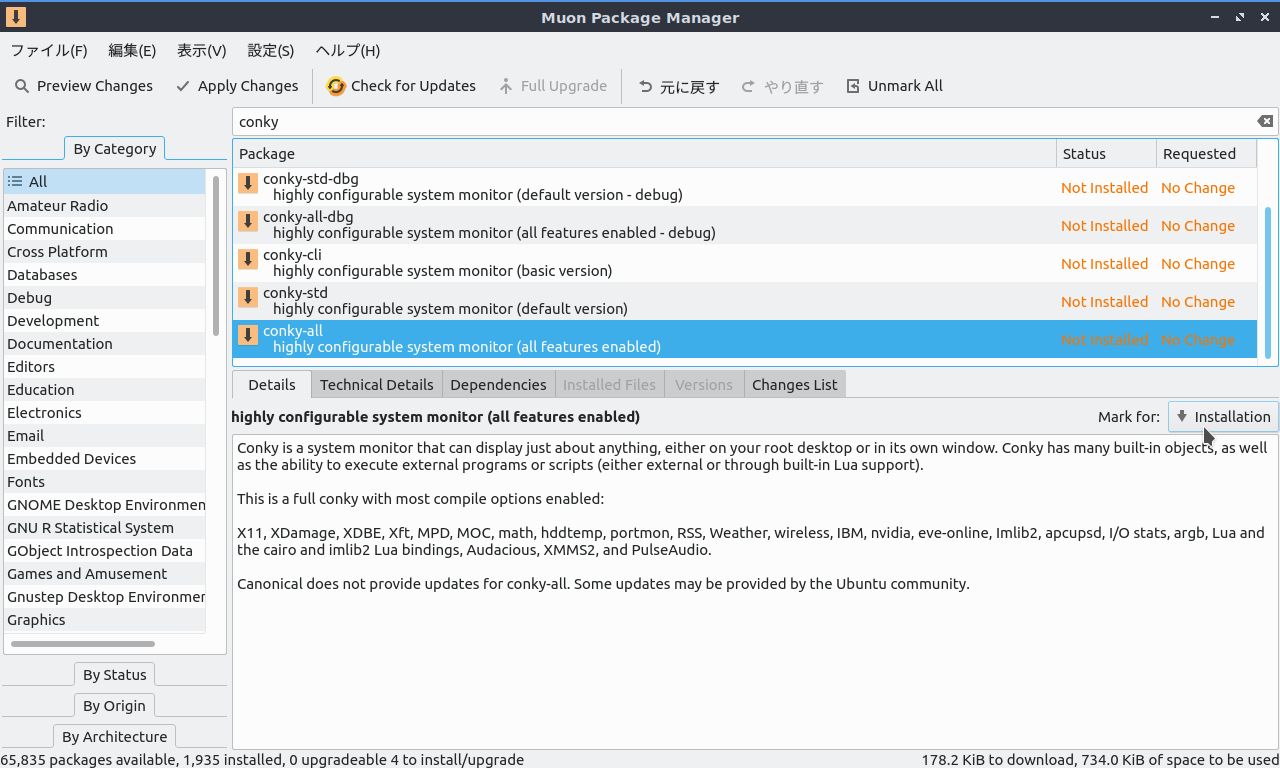Image resolution: width=1280 pixels, height=768 pixels.
Task: Select the All category
Action: pyautogui.click(x=105, y=181)
